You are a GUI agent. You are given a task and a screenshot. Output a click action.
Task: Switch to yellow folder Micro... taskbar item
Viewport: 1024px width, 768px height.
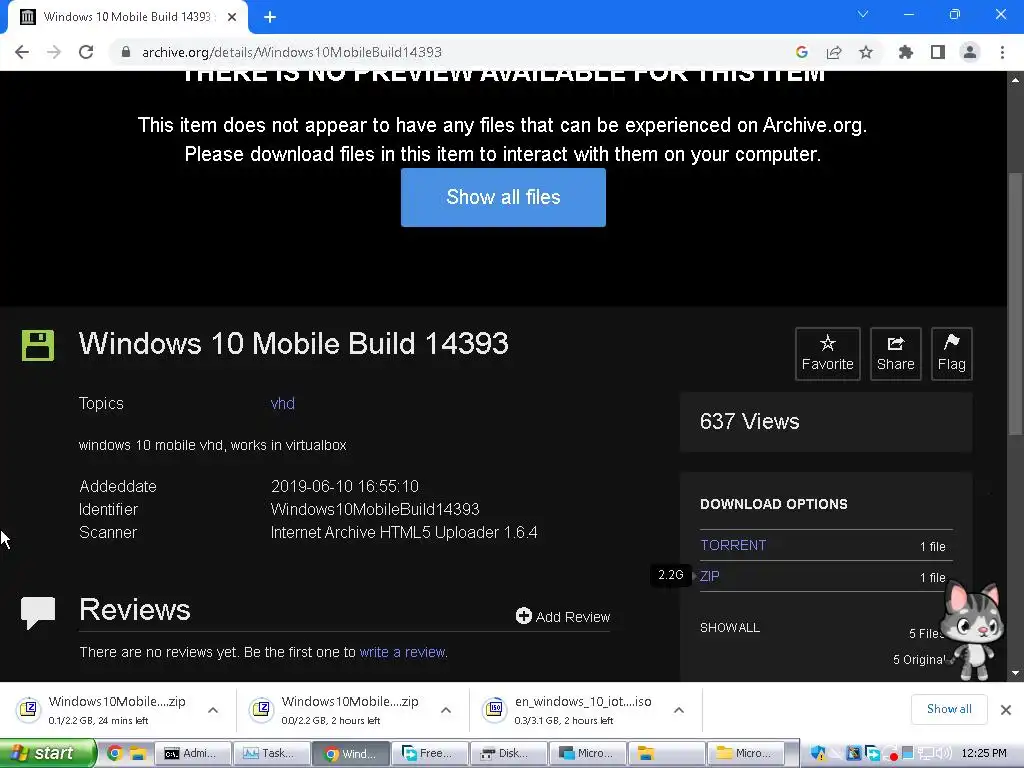point(745,753)
